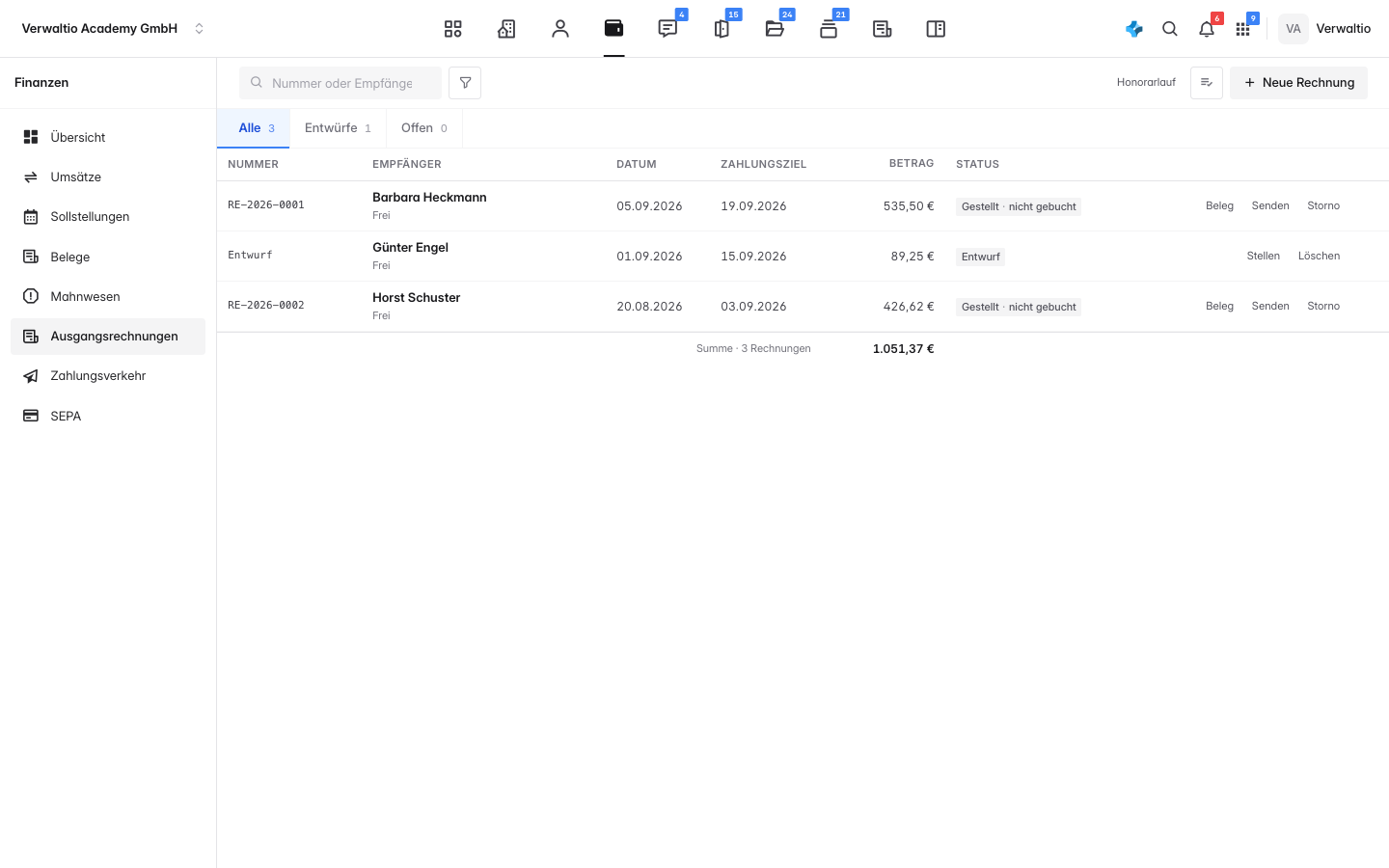Open the person contacts icon in top navigation
The image size is (1389, 868).
tap(560, 29)
